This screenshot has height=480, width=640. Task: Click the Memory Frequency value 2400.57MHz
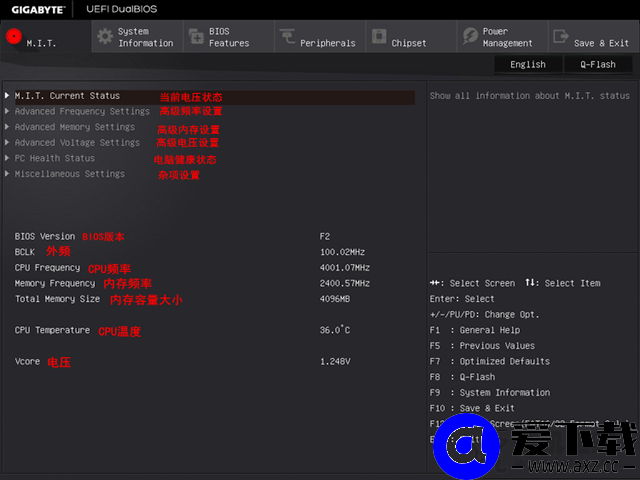345,283
